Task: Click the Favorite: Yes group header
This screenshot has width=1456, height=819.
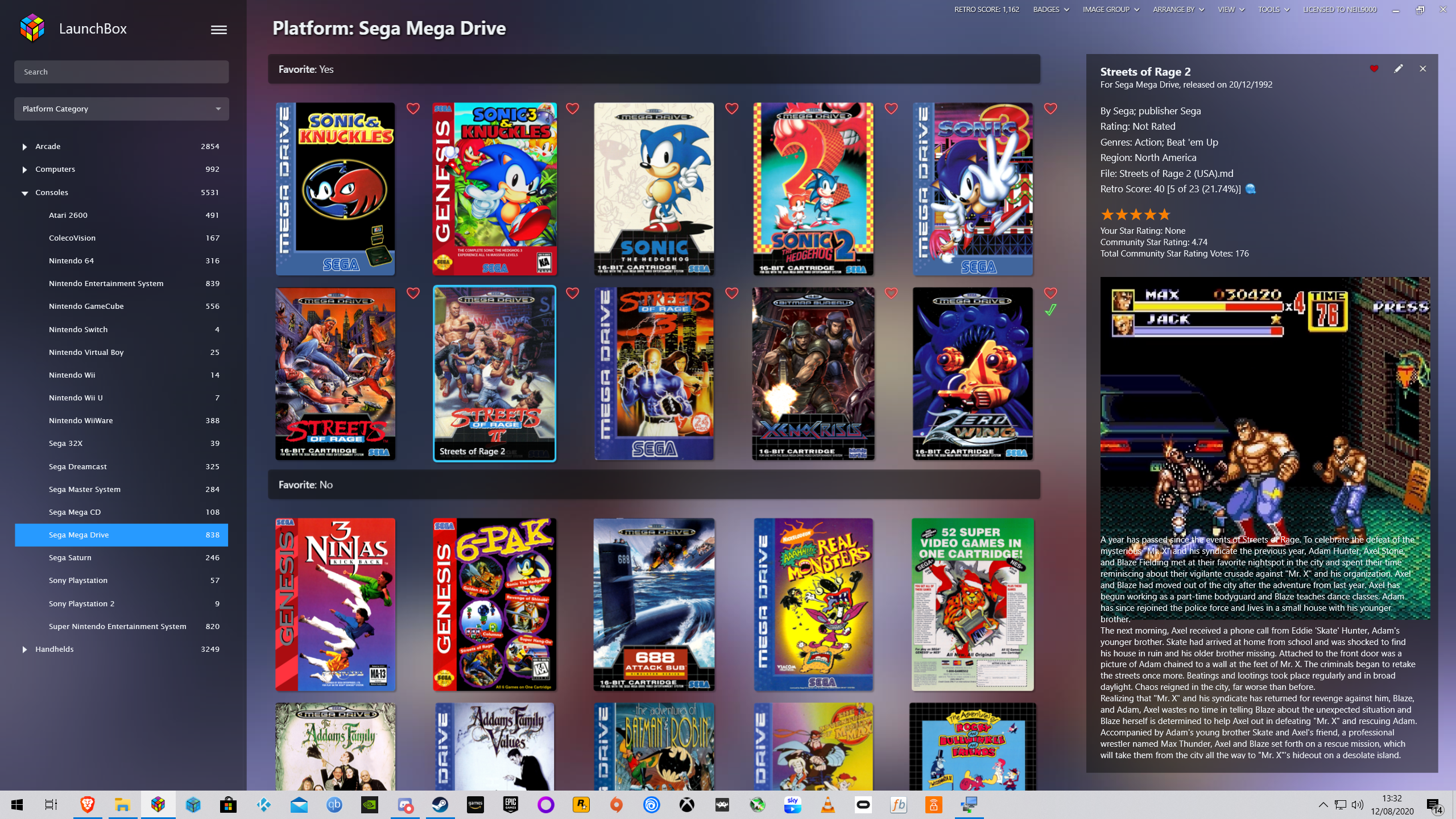Action: (x=654, y=69)
